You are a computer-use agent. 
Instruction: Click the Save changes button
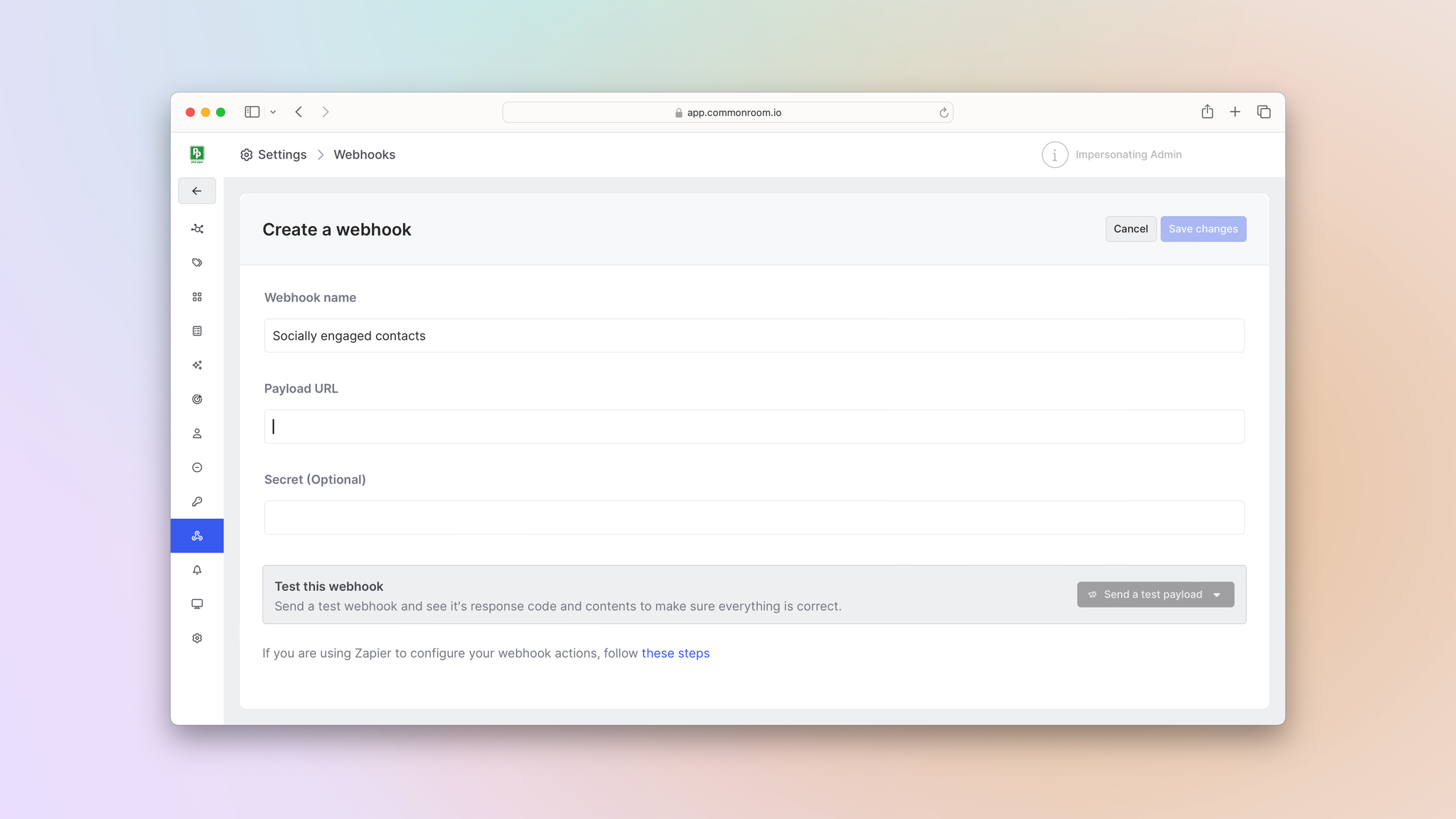click(x=1203, y=229)
